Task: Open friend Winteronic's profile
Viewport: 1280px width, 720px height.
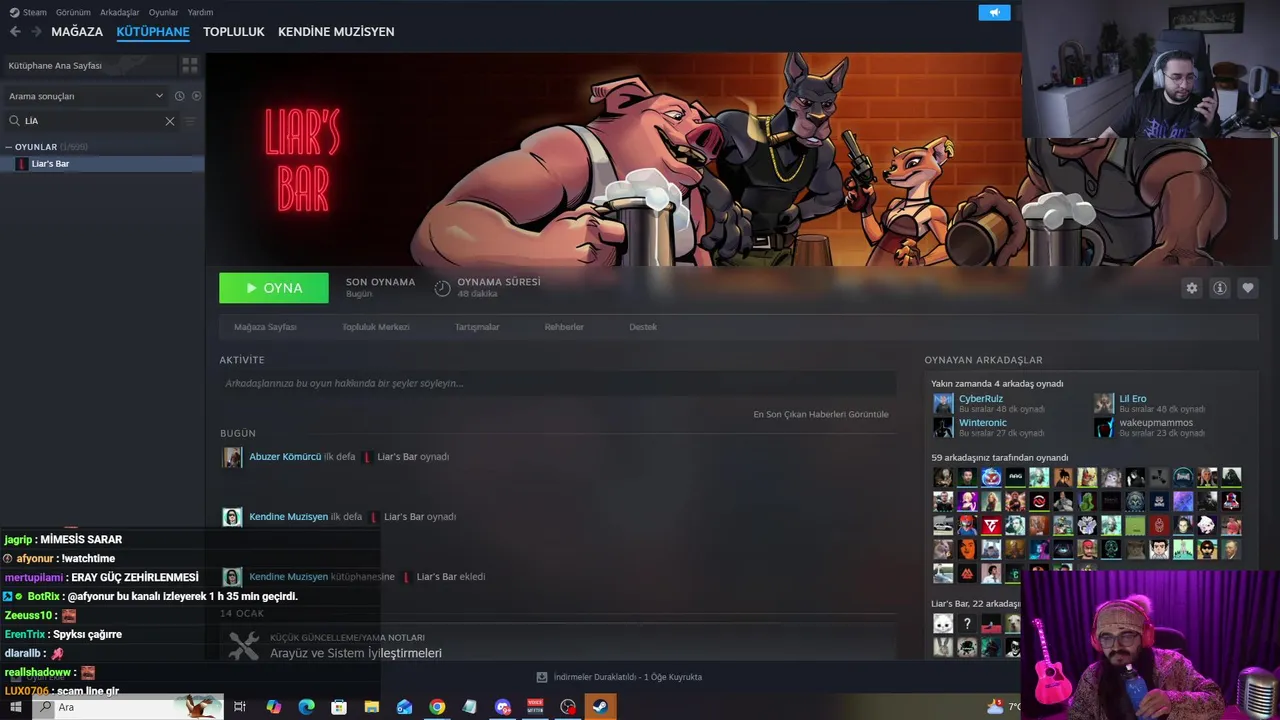Action: coord(983,423)
